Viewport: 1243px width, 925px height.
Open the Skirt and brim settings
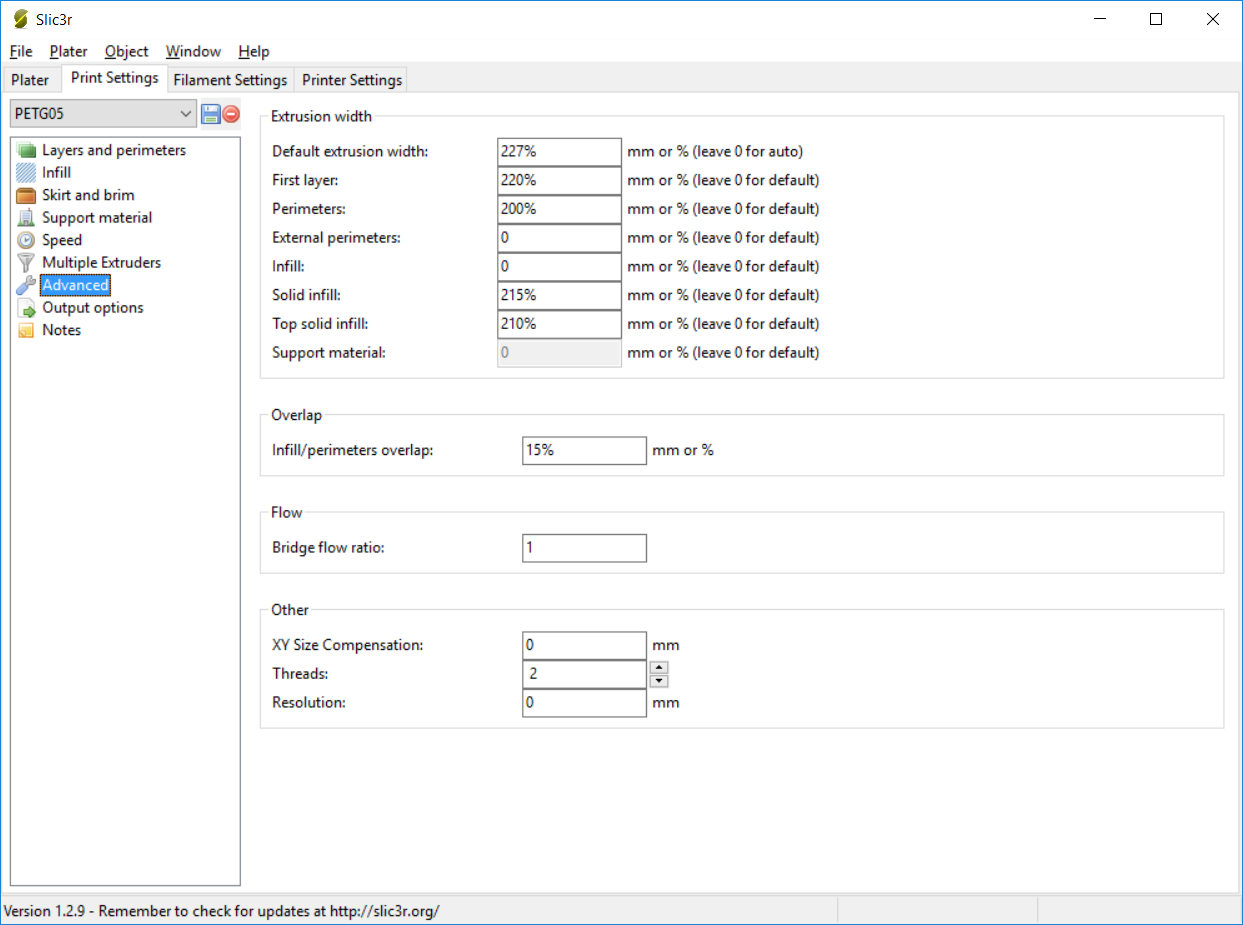pyautogui.click(x=88, y=195)
